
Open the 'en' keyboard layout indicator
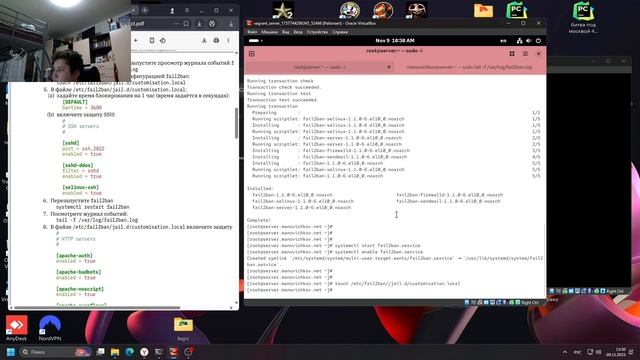503,41
